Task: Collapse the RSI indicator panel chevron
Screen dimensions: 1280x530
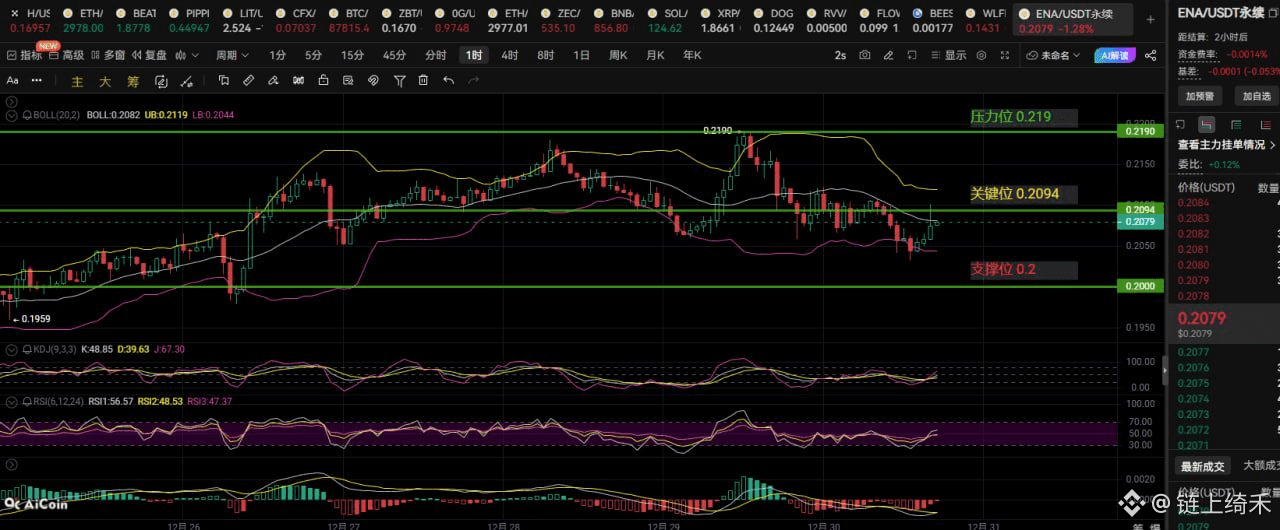Action: click(x=11, y=401)
